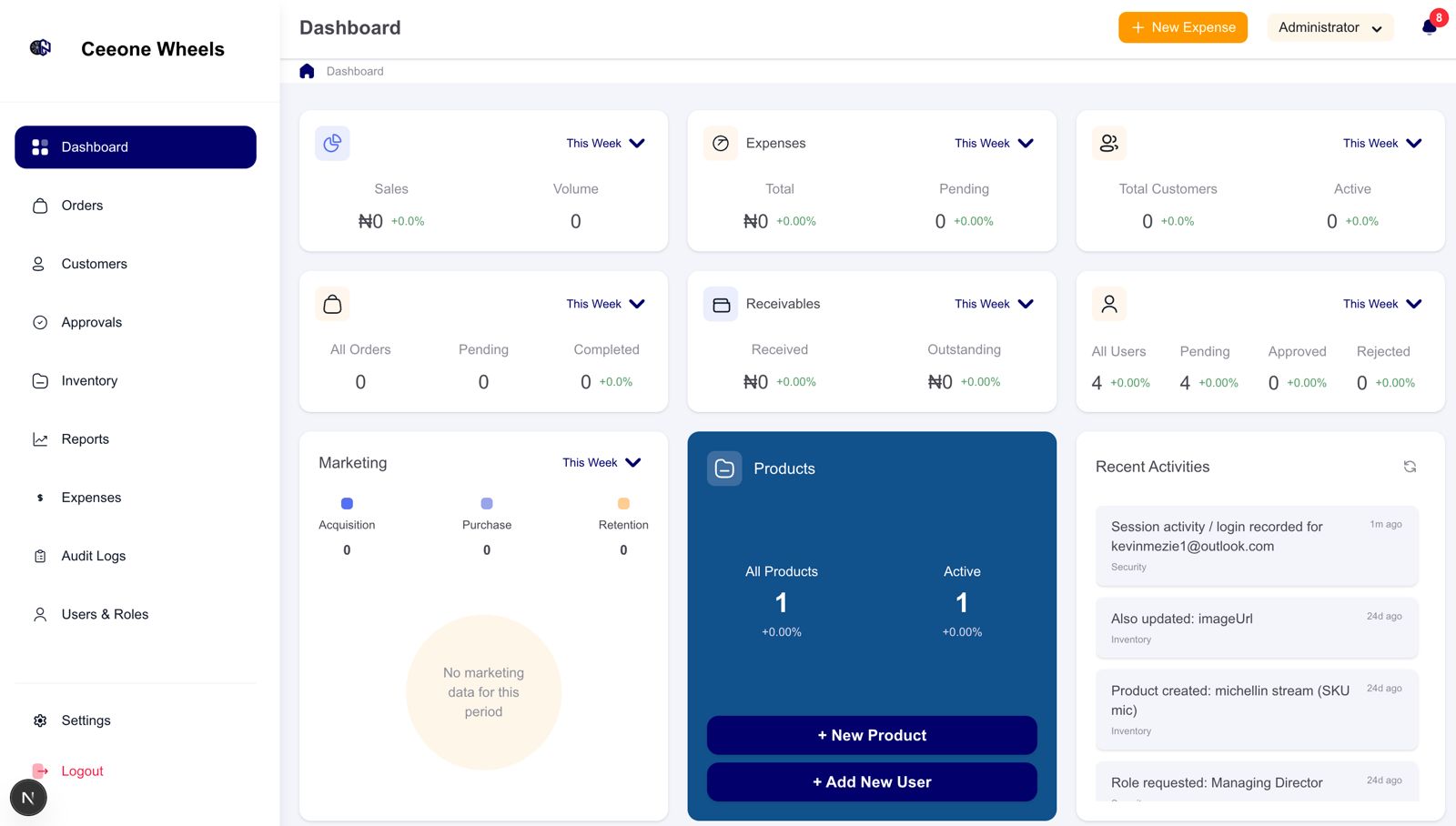Click the orange Retention legend swatch
The height and width of the screenshot is (826, 1456).
623,503
